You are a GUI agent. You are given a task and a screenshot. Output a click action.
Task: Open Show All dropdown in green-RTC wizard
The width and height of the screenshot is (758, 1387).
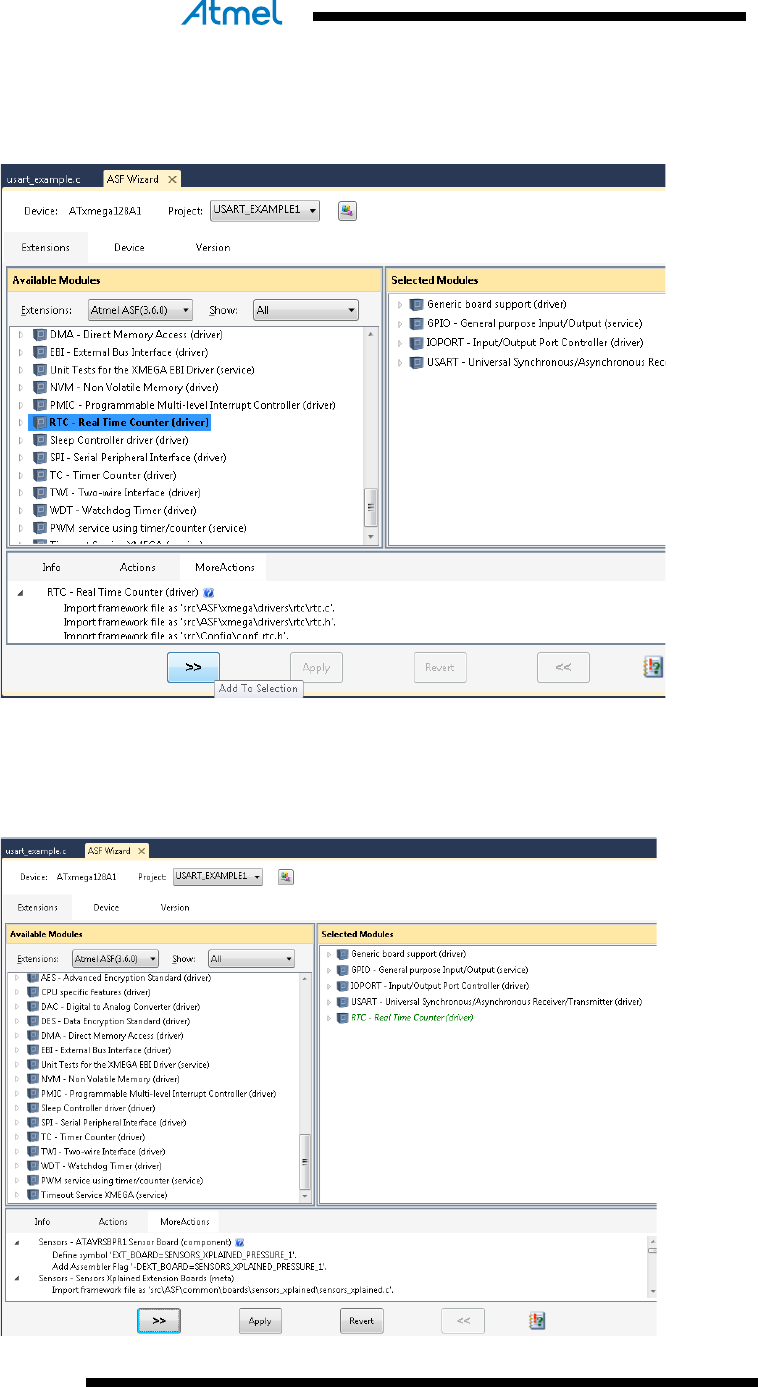251,958
